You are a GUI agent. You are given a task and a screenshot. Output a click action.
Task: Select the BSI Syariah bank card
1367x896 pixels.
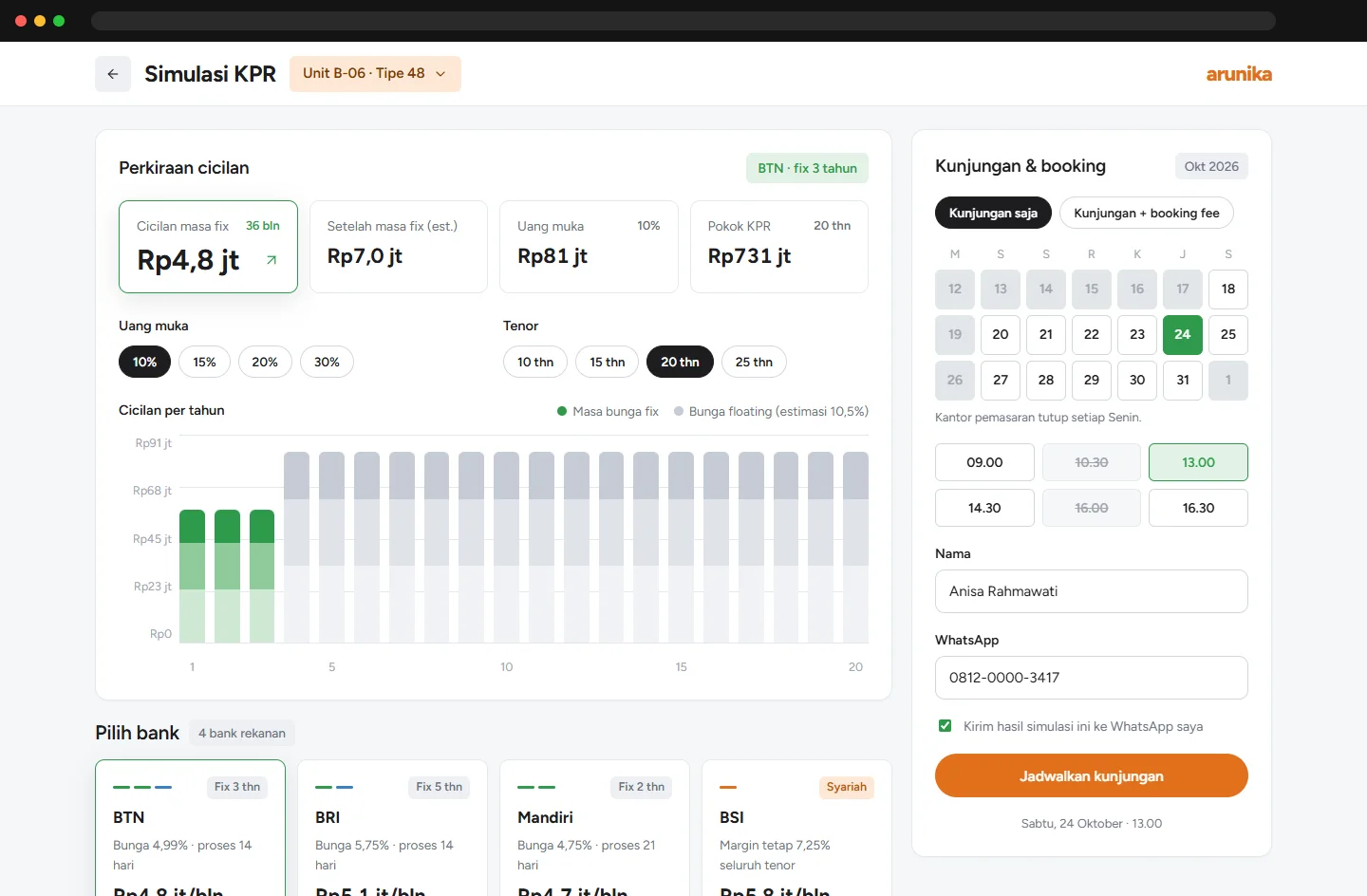tap(796, 828)
